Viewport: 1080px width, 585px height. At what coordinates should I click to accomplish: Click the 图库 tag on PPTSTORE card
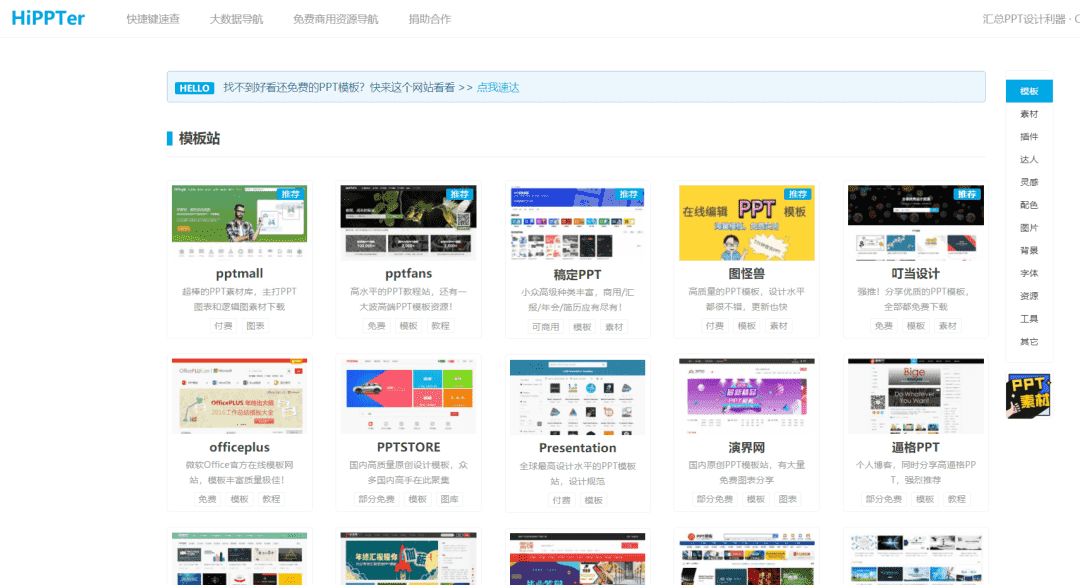coord(449,499)
